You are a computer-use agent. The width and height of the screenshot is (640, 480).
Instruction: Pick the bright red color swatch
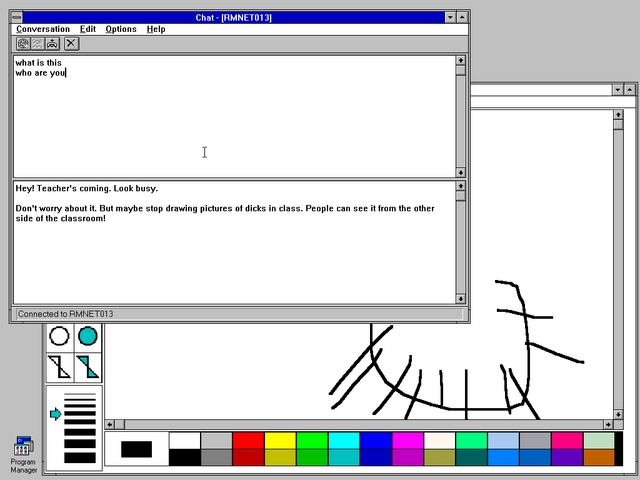(x=248, y=441)
